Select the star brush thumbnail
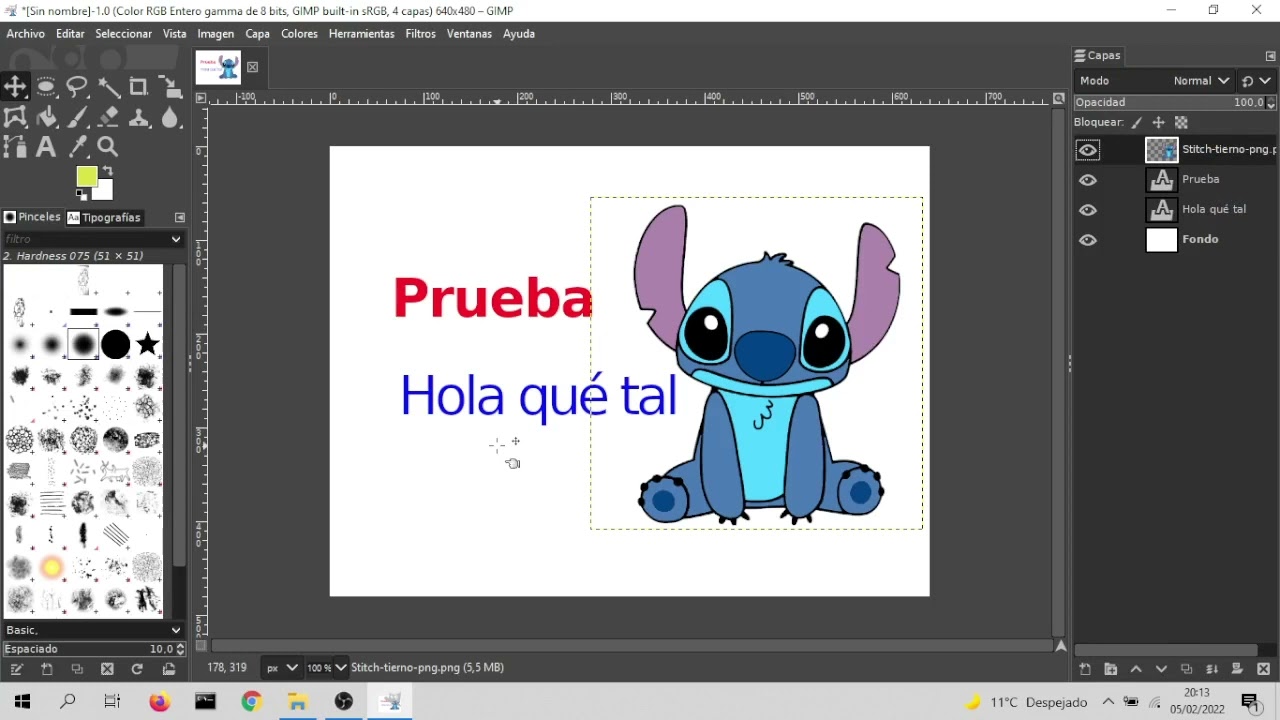The image size is (1280, 720). pos(148,345)
